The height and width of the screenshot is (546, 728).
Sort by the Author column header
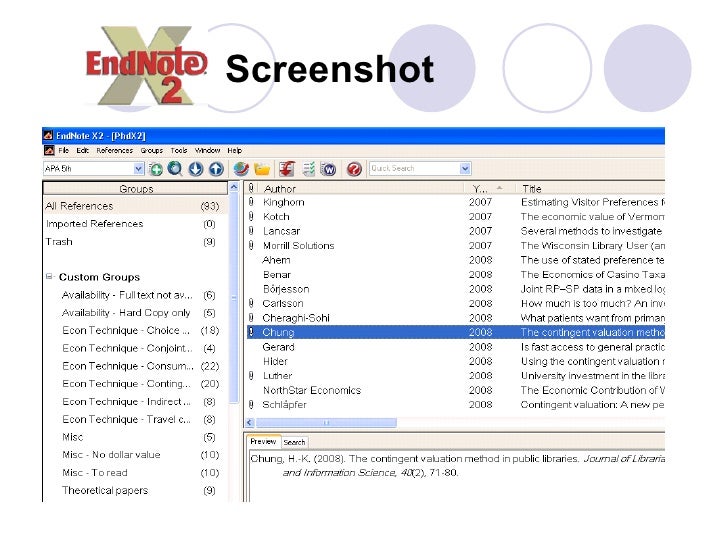tap(360, 188)
